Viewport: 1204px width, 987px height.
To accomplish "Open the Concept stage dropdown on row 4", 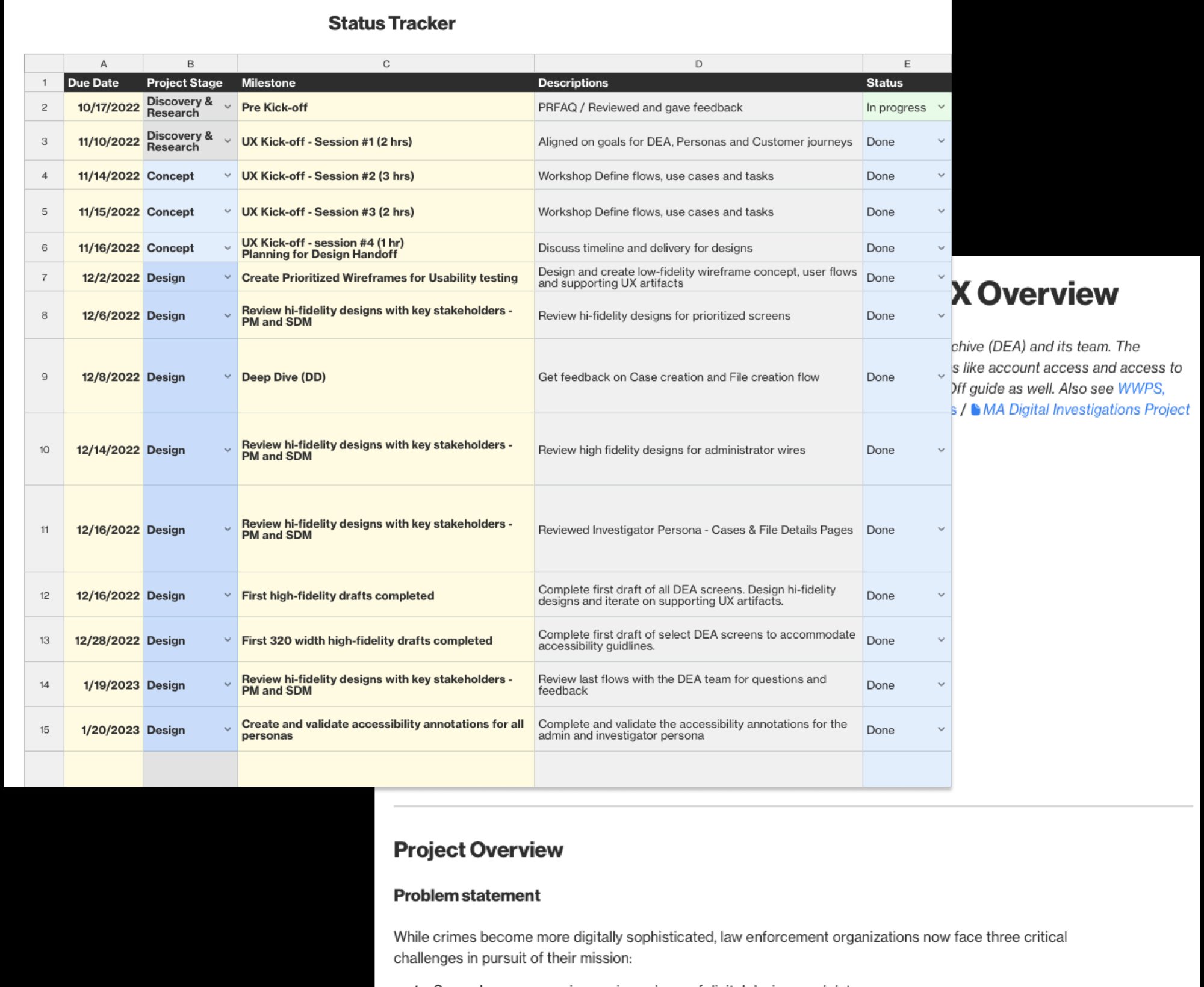I will coord(227,176).
